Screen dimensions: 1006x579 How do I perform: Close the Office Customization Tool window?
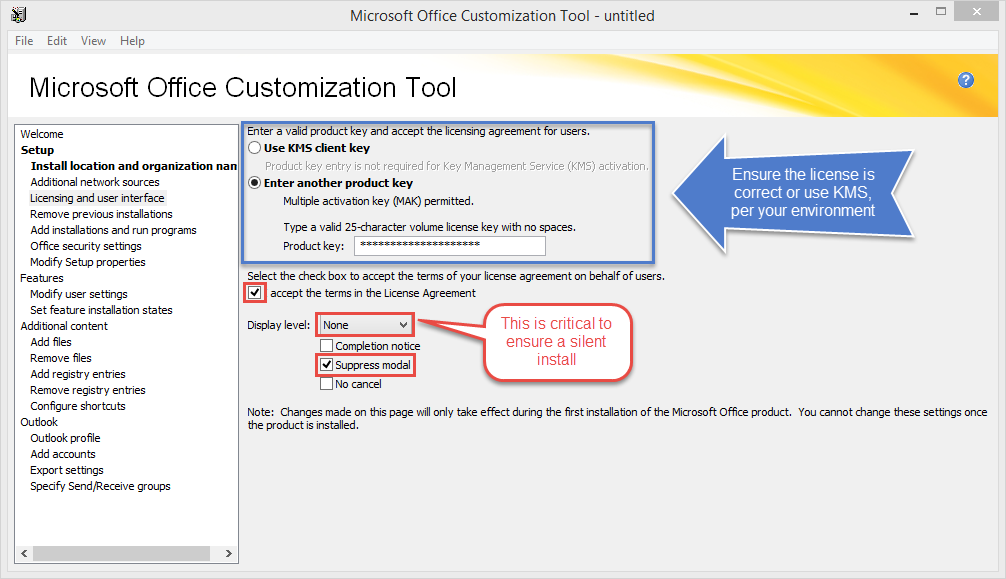976,12
